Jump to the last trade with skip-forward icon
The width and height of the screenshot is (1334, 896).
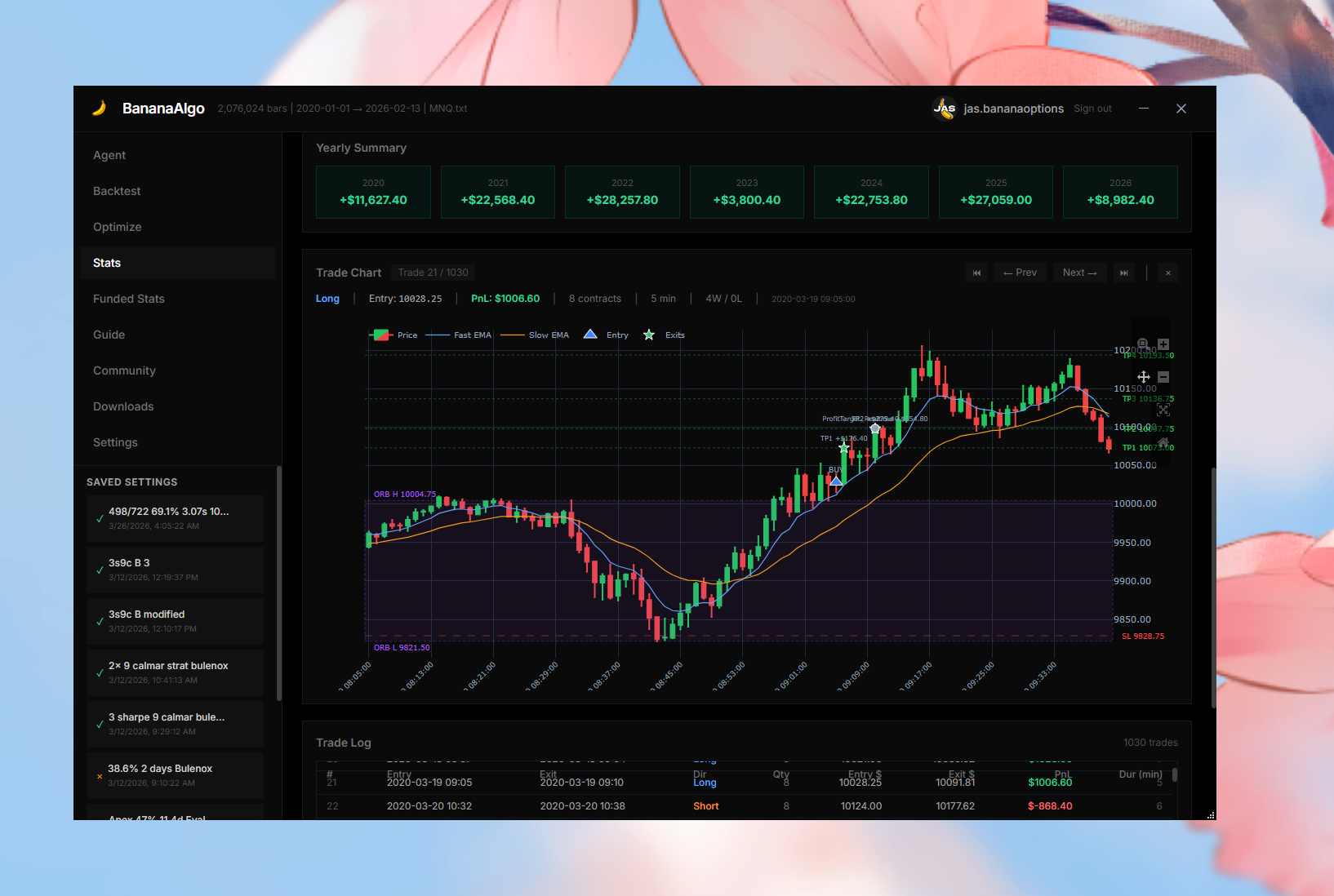1124,273
